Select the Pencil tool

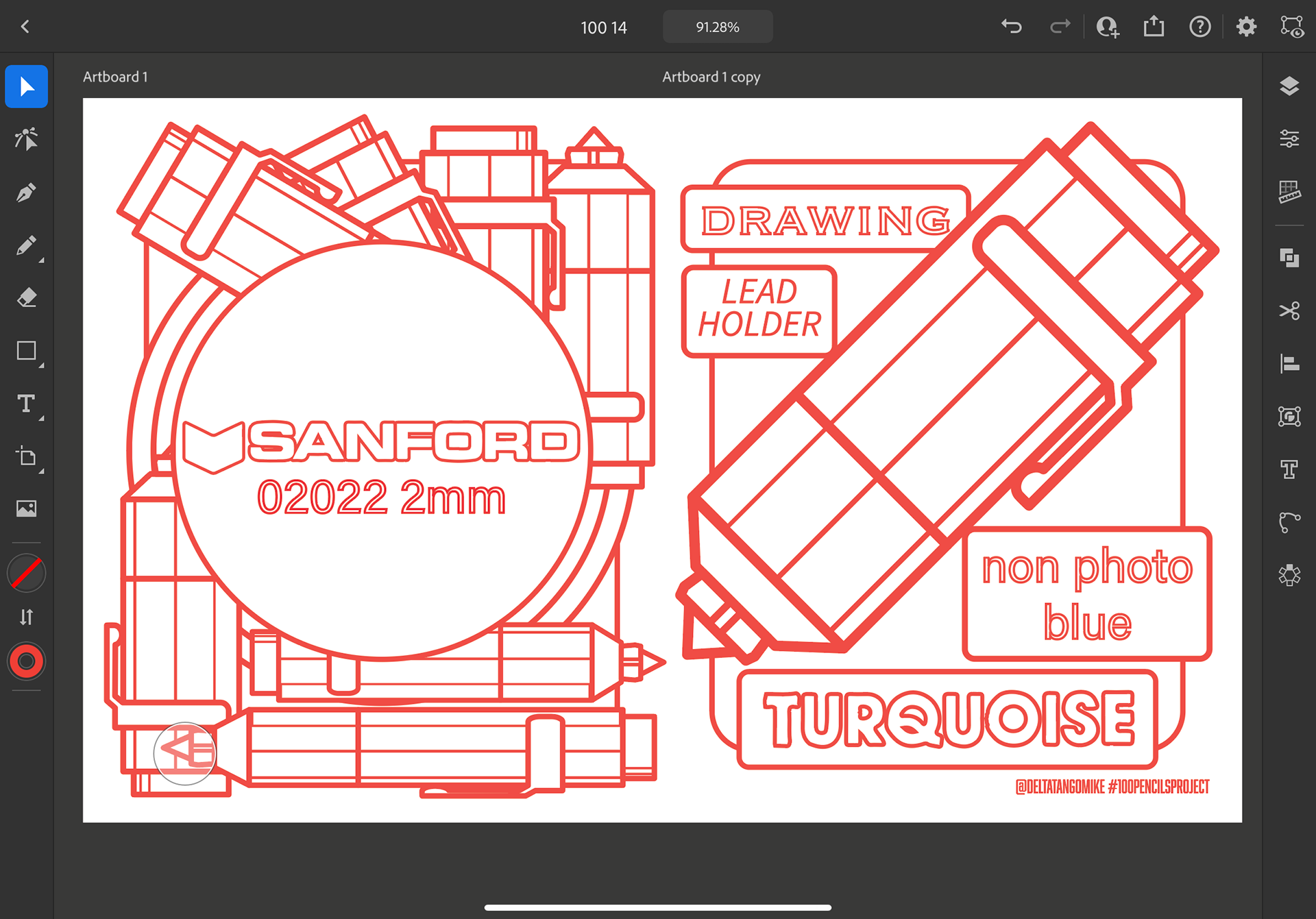[26, 245]
